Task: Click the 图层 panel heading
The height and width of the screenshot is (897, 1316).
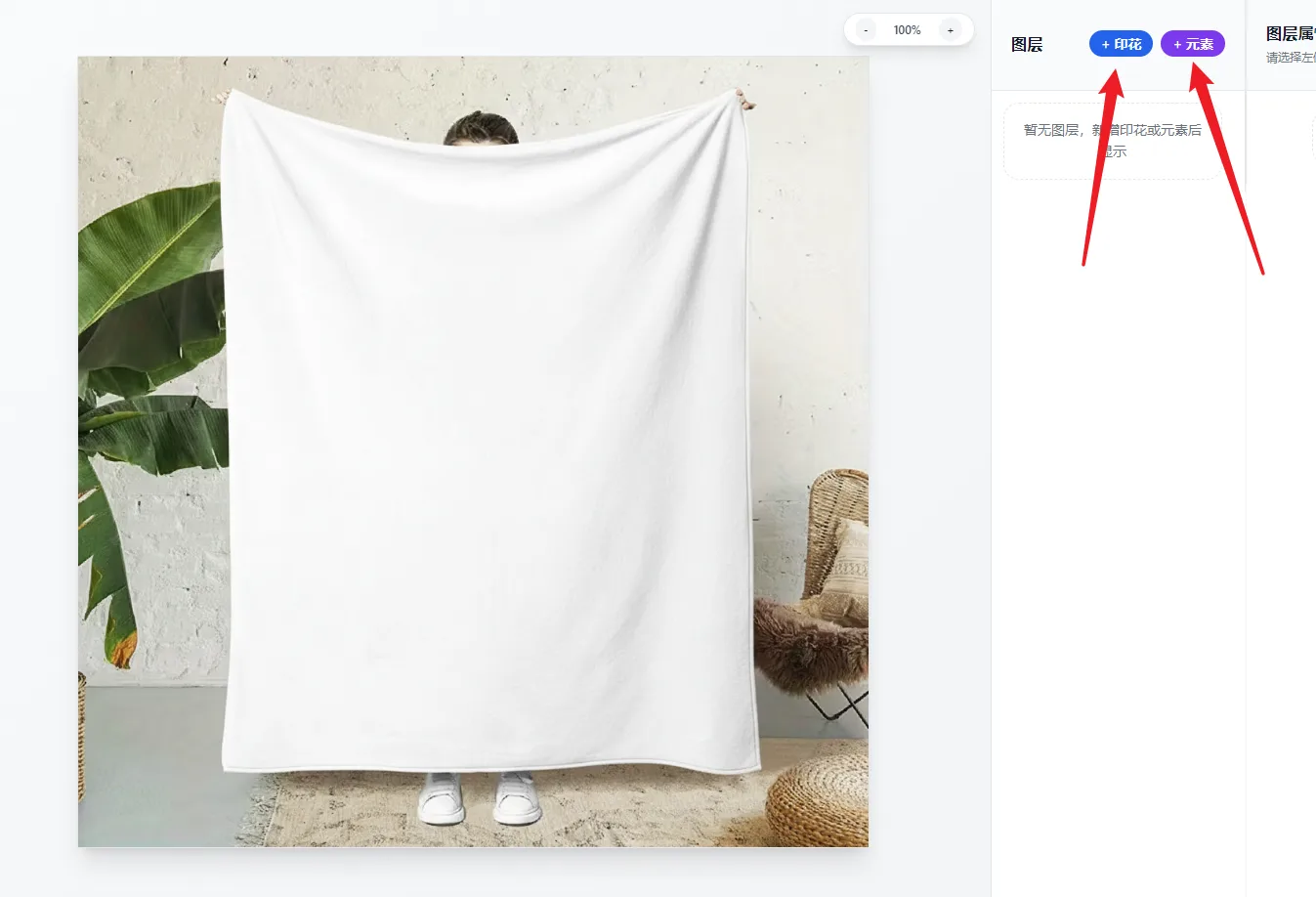Action: tap(1027, 45)
